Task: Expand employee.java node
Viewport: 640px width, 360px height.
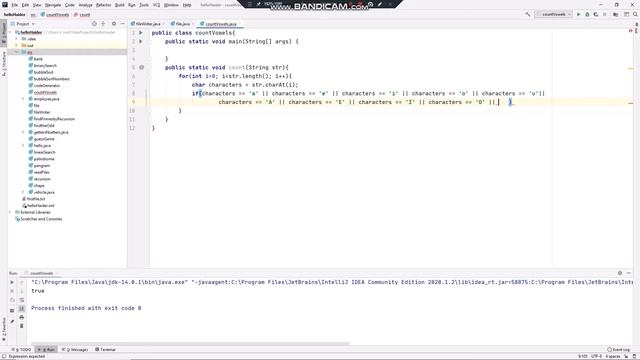Action: click(23, 99)
